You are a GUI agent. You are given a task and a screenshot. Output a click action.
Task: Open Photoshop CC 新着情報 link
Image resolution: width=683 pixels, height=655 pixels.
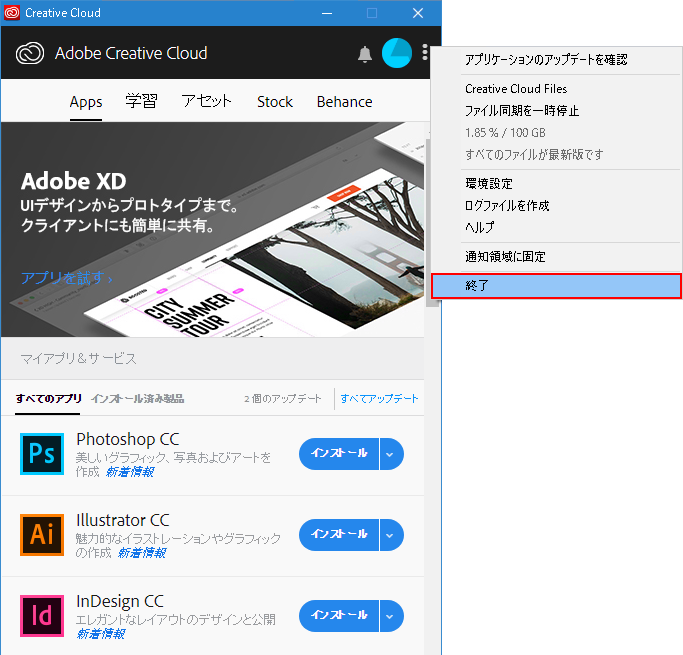pos(130,472)
